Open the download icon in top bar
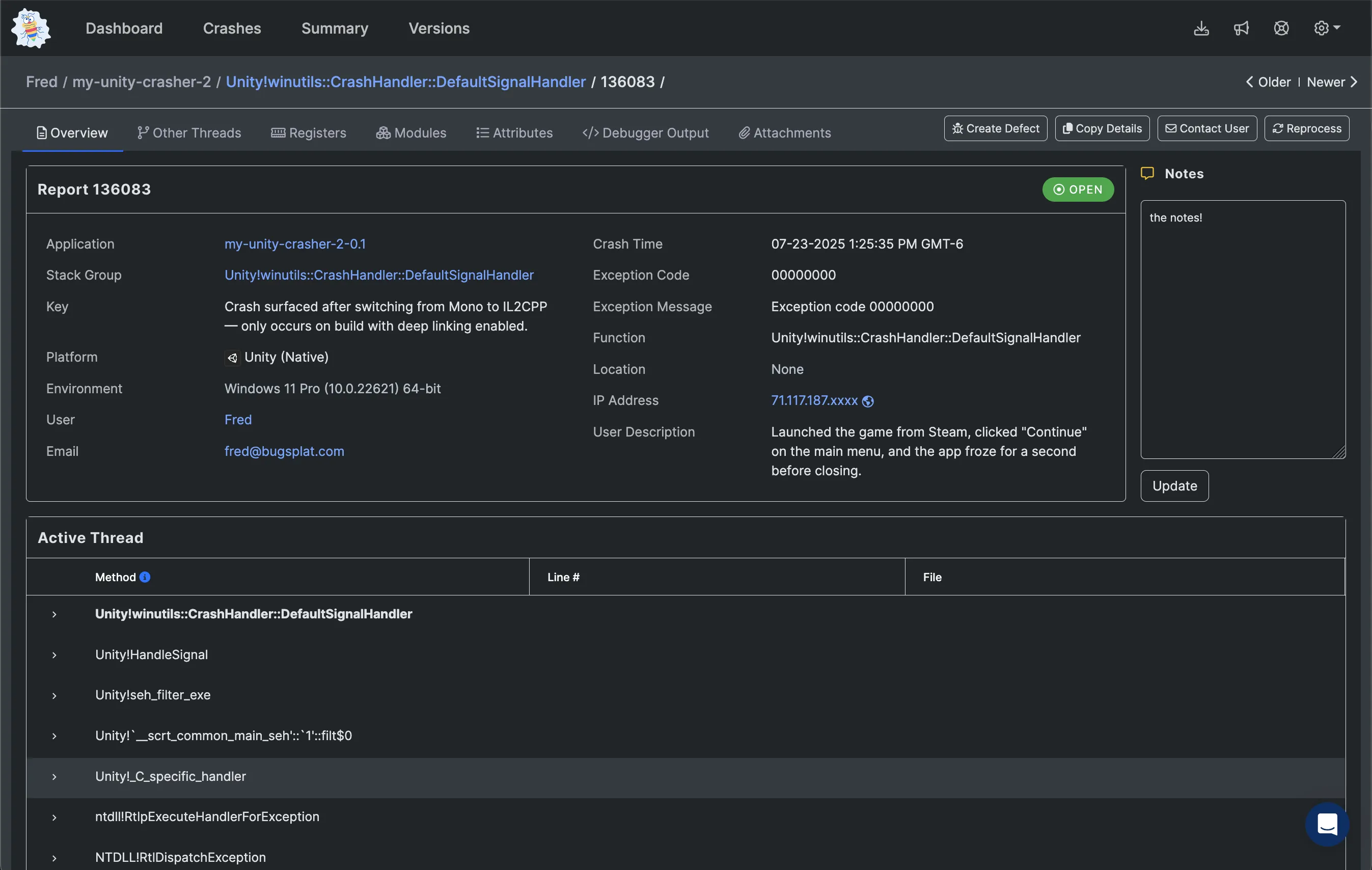Image resolution: width=1372 pixels, height=870 pixels. pos(1201,28)
